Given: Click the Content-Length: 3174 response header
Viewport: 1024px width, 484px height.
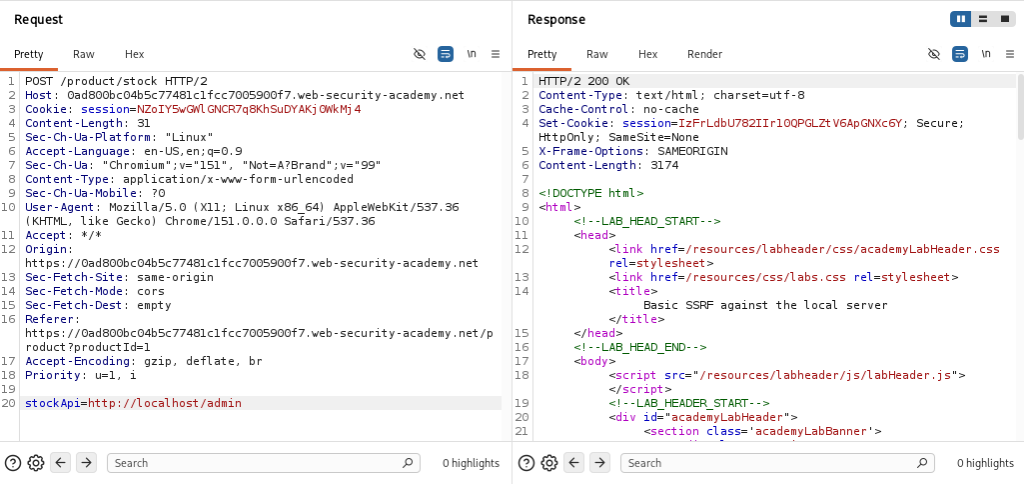Looking at the screenshot, I should (x=608, y=165).
